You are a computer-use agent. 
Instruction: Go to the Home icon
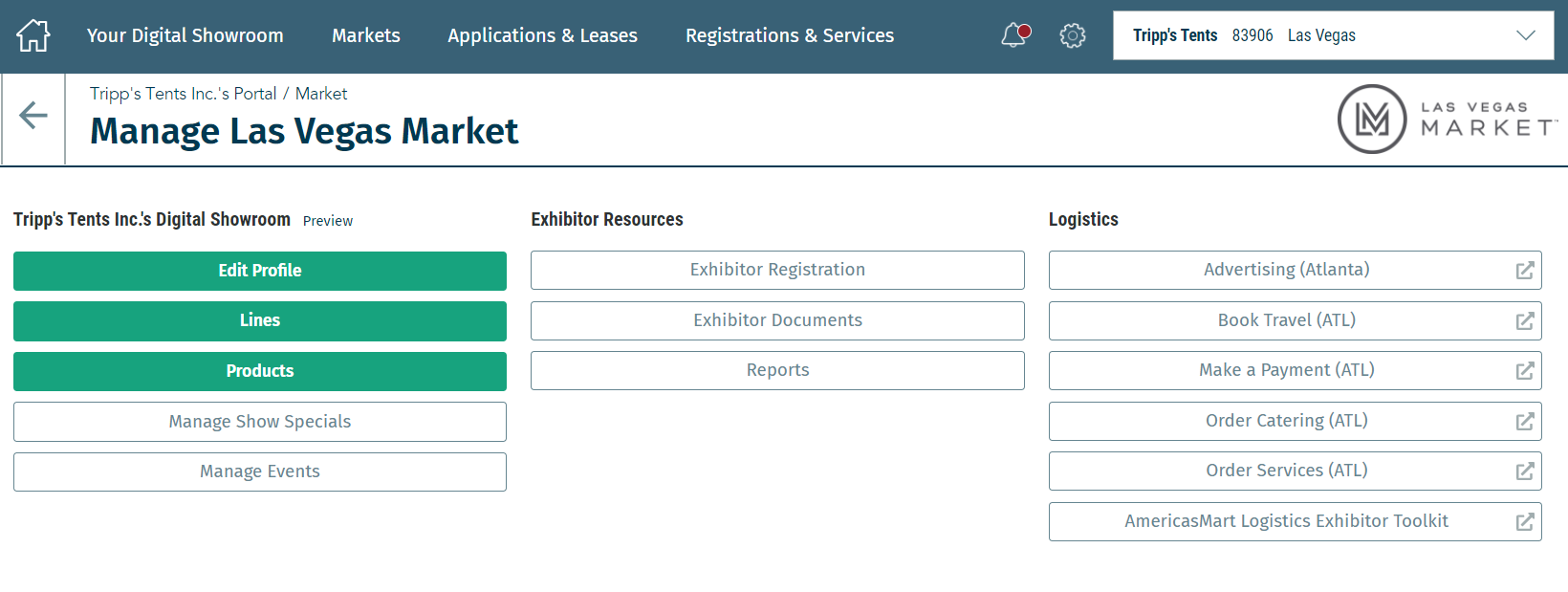click(33, 35)
